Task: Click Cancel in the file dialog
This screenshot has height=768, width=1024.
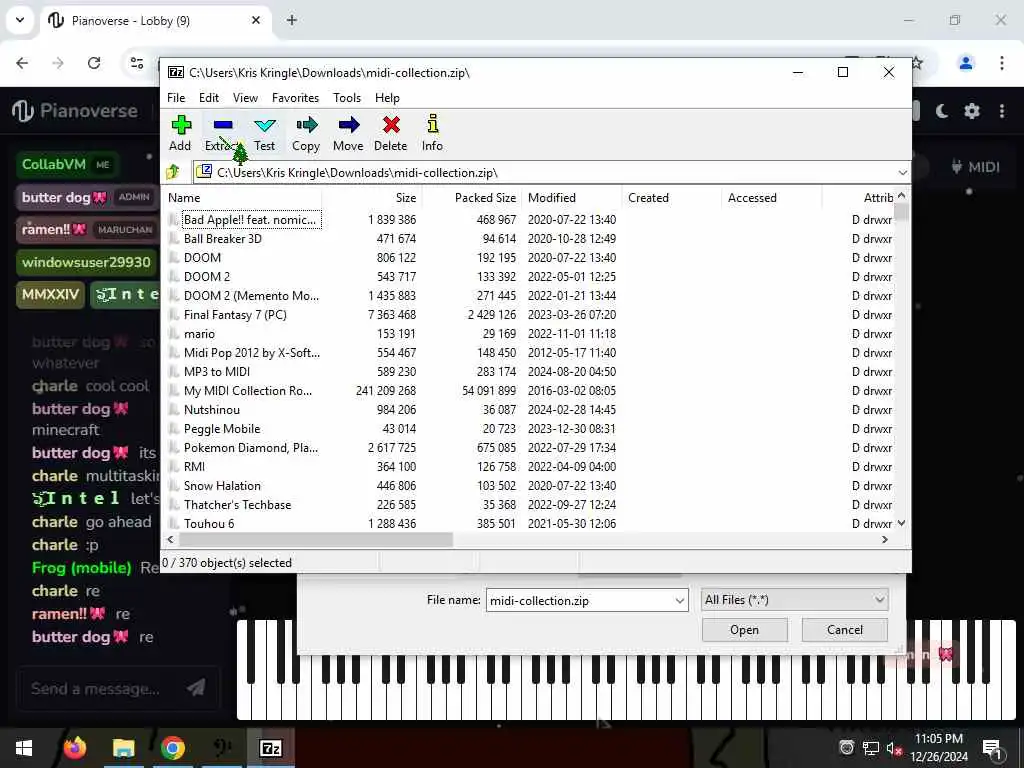Action: [x=844, y=630]
